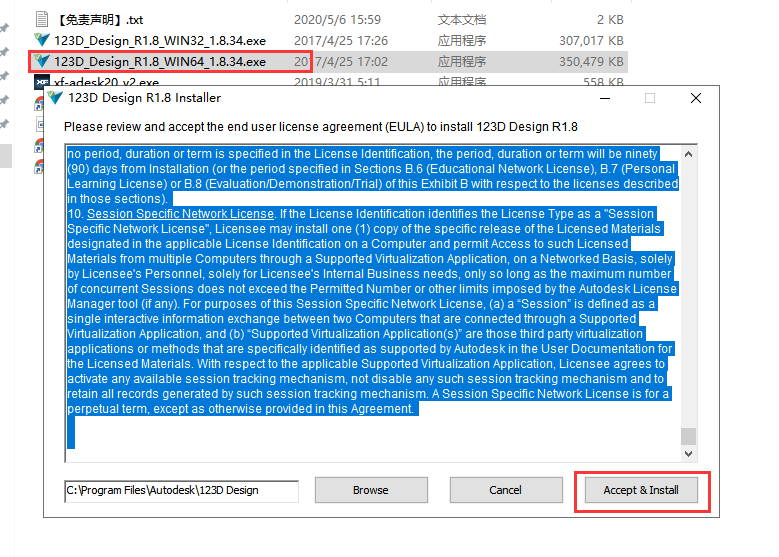Click the underlined Session Specific Network License heading
779x557 pixels.
pyautogui.click(x=180, y=214)
